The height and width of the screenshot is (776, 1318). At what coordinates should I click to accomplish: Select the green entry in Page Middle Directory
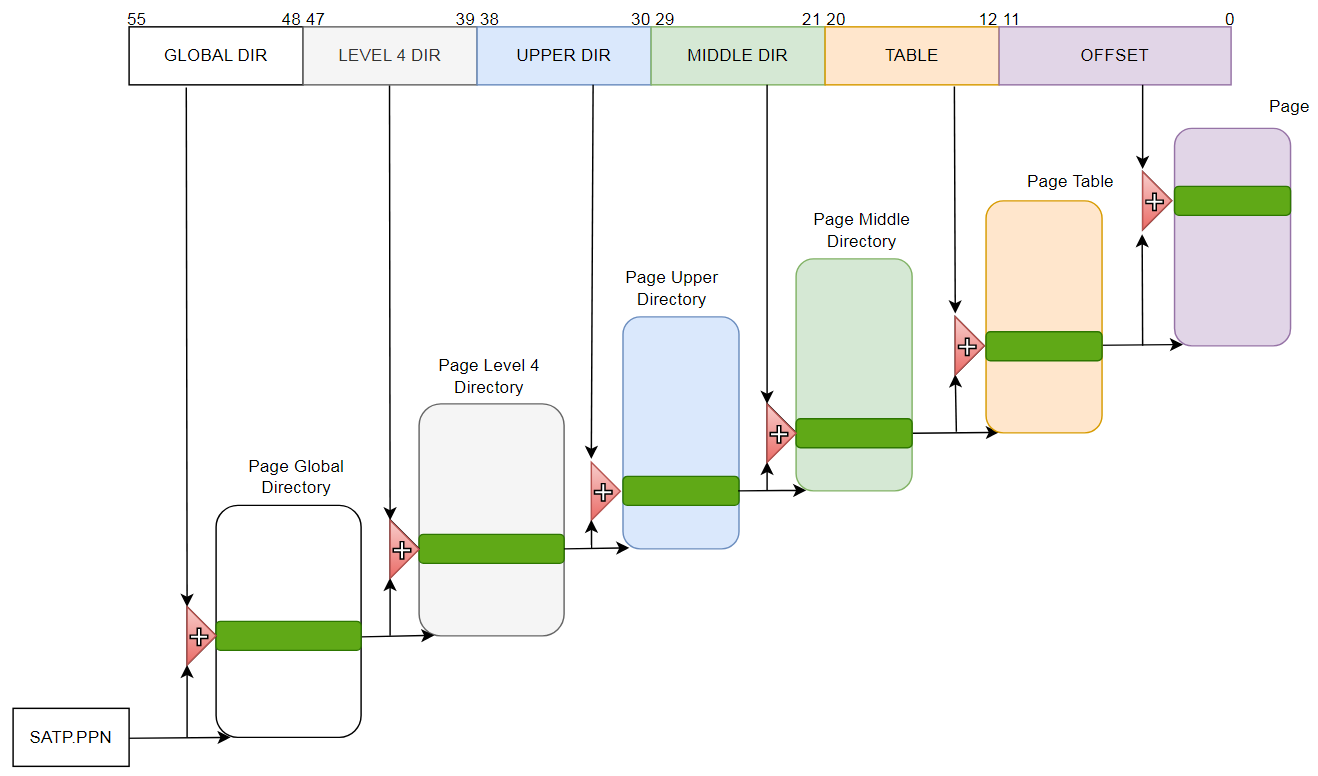[x=854, y=433]
